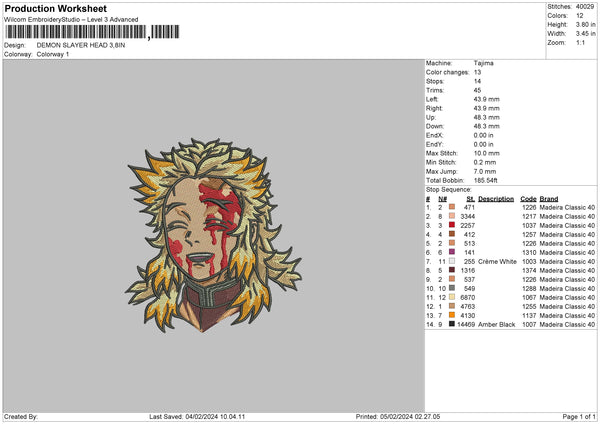Select the color changes value "13"
The width and height of the screenshot is (600, 424).
click(478, 72)
